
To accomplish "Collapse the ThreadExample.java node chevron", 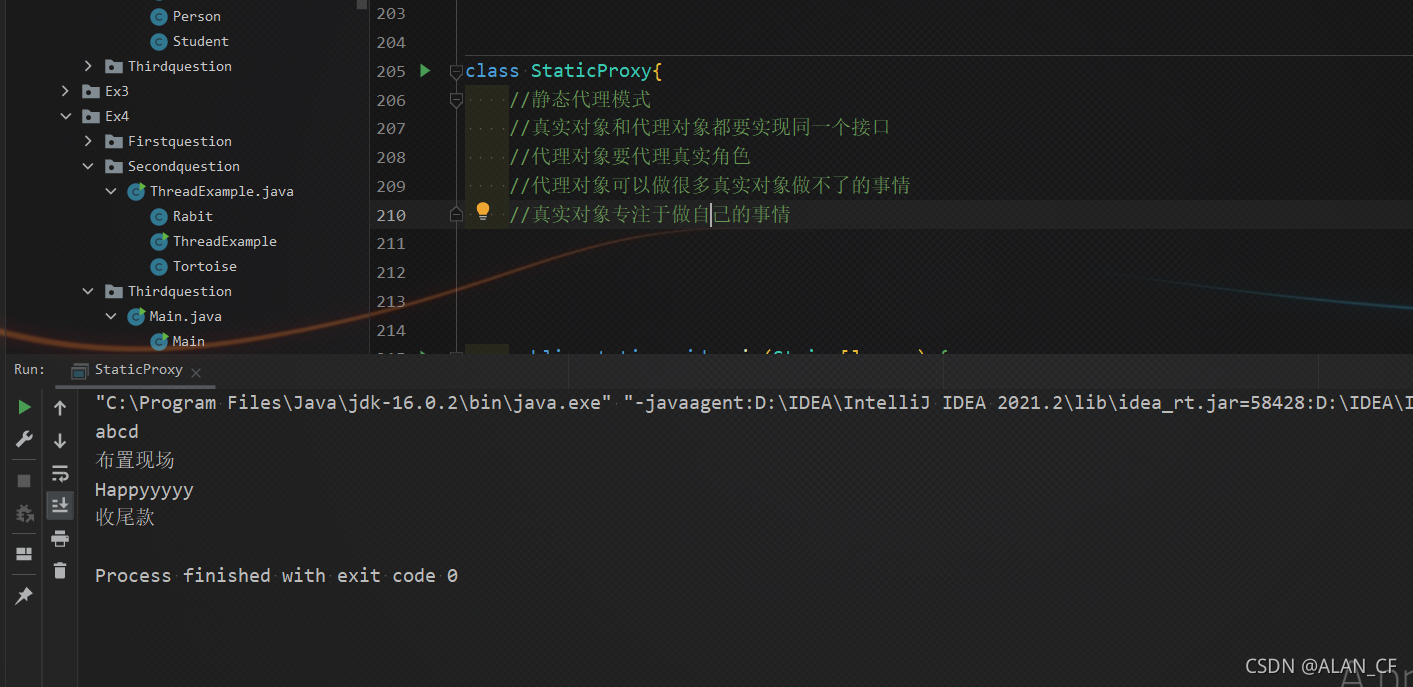I will pyautogui.click(x=111, y=191).
